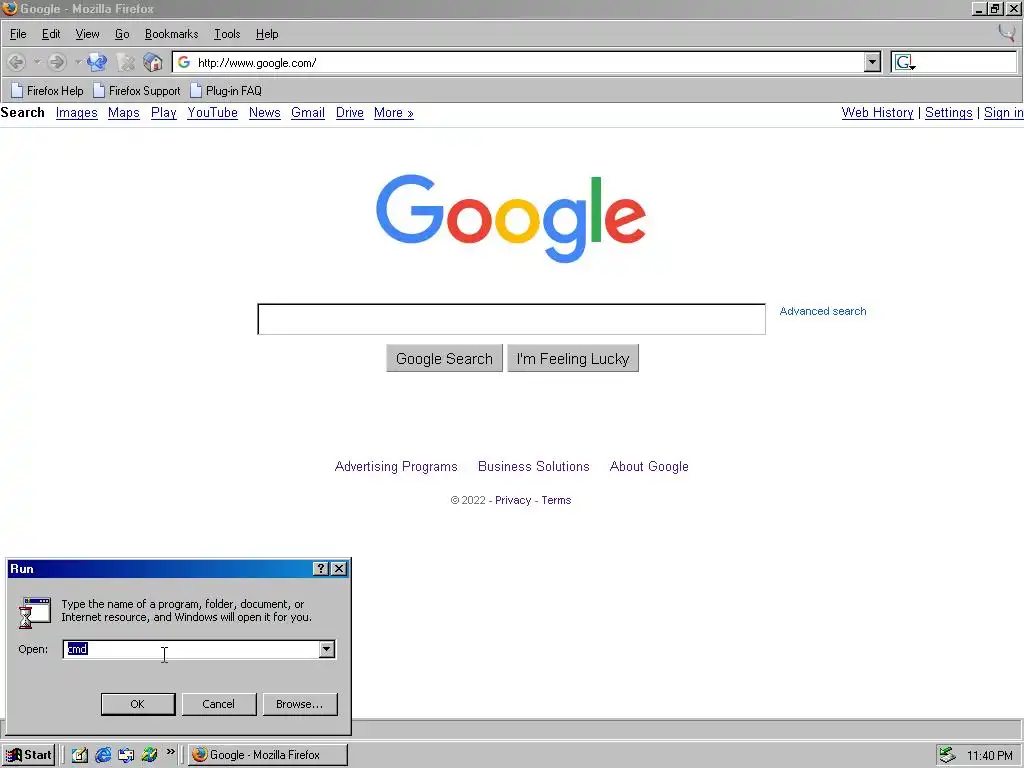
Task: Click the notepad quick launch icon in the taskbar
Action: (80, 756)
